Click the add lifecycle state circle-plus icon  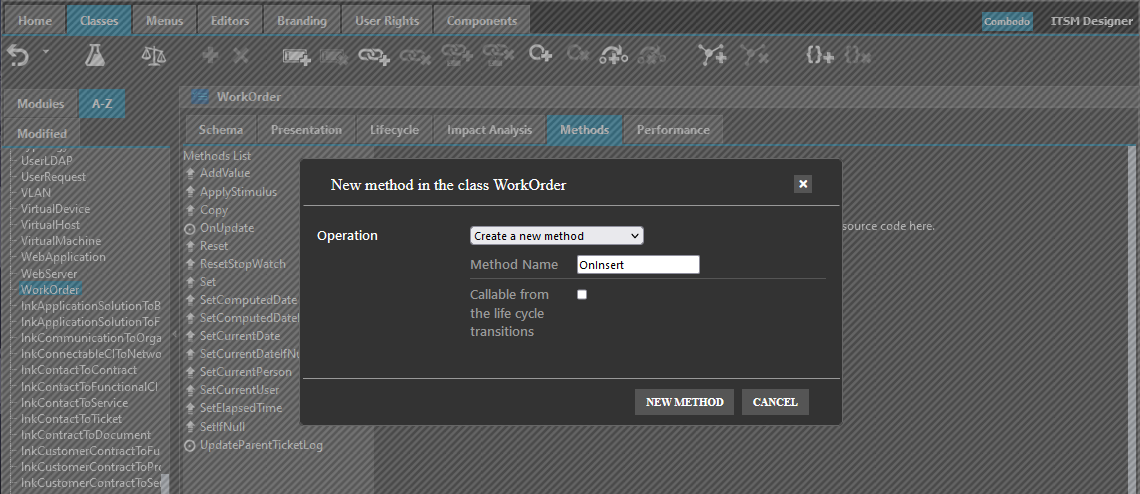click(540, 55)
